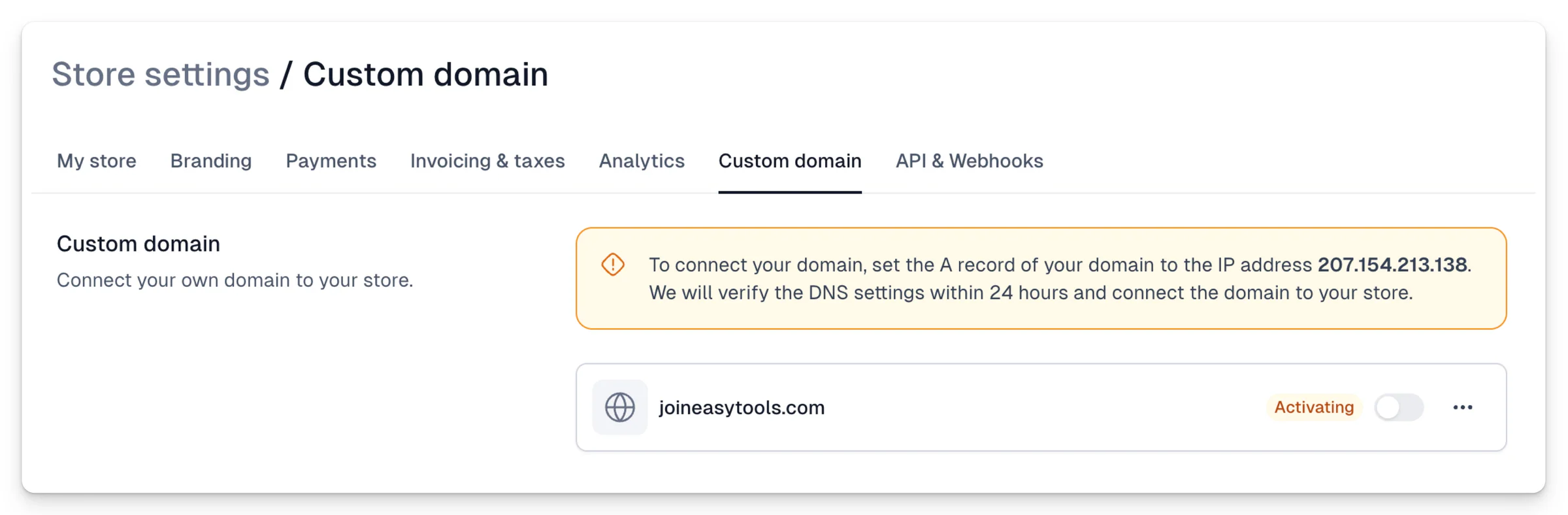Click the Custom domain breadcrumb title
Screen dimensions: 1568x515
coord(425,74)
